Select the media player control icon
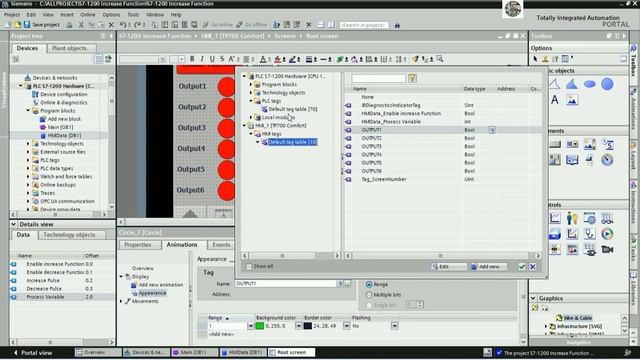The width and height of the screenshot is (640, 360). (x=607, y=234)
